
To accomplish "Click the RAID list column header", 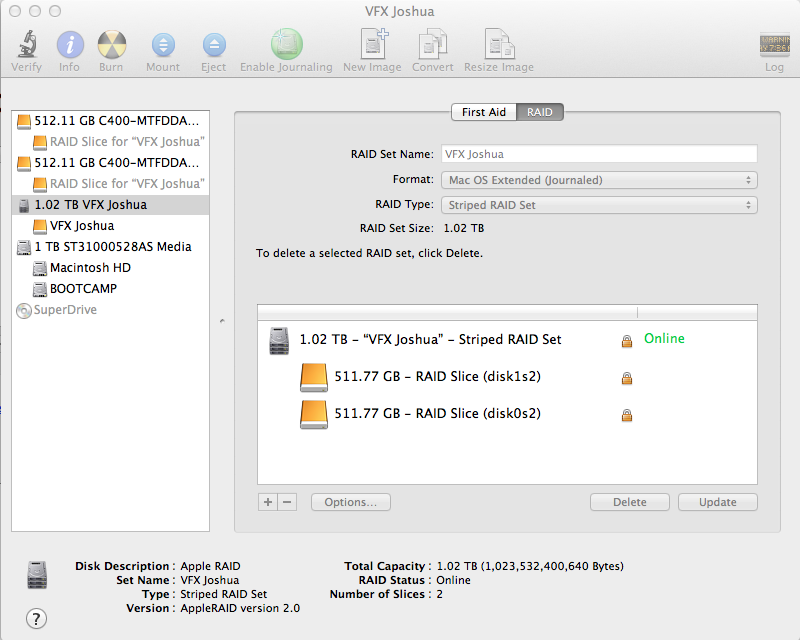I will pyautogui.click(x=507, y=312).
